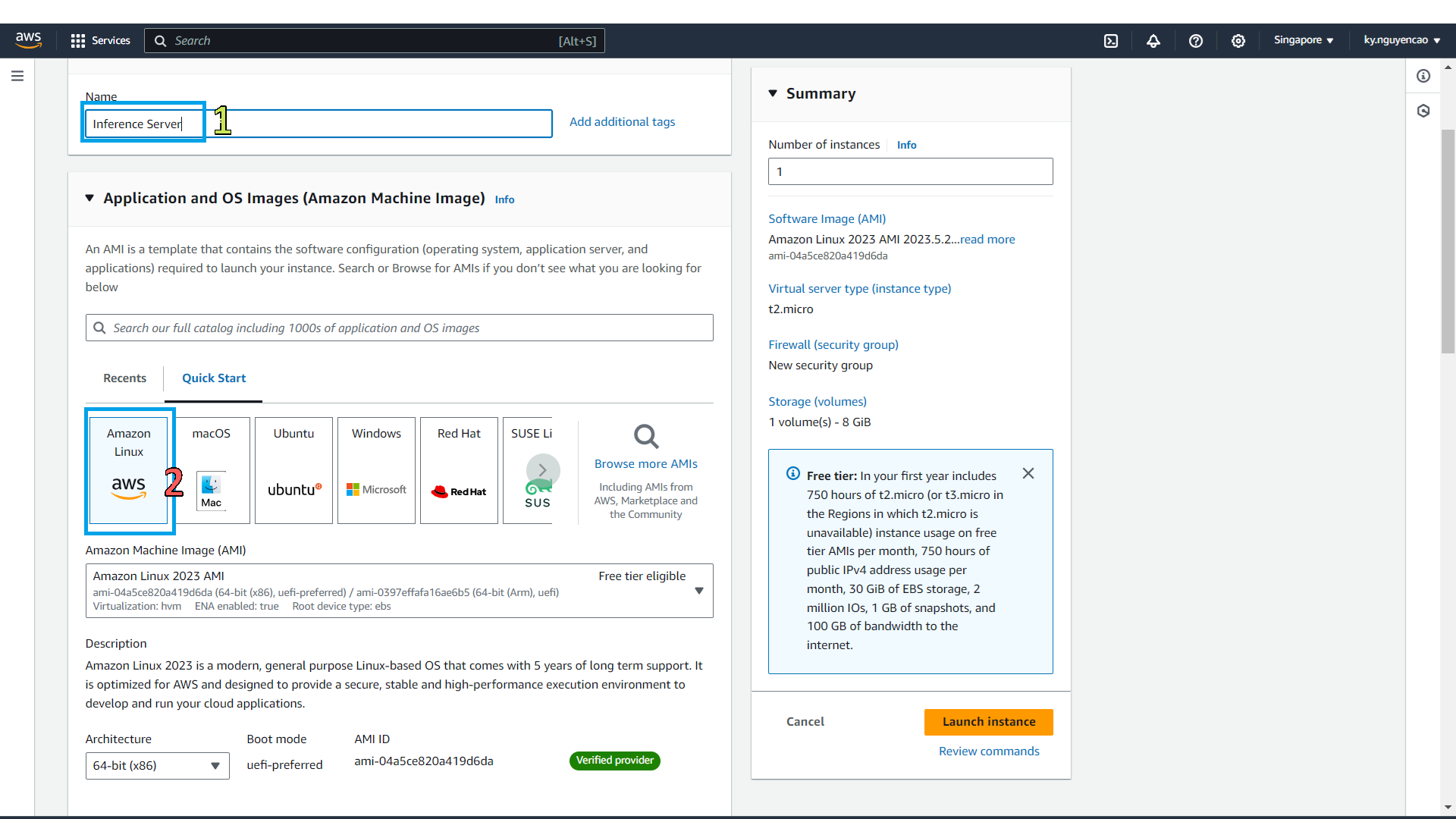1456x819 pixels.
Task: Edit the Inference Server name field
Action: [318, 123]
